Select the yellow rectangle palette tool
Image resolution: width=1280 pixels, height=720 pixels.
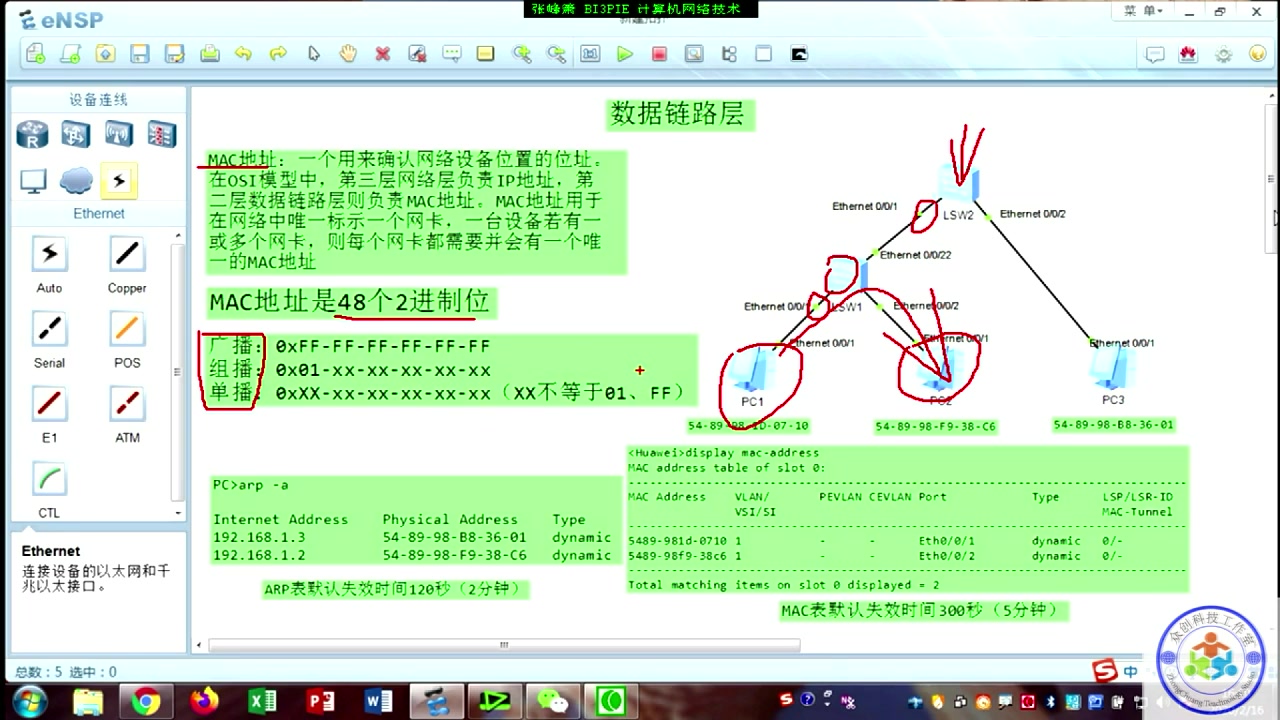[x=486, y=54]
